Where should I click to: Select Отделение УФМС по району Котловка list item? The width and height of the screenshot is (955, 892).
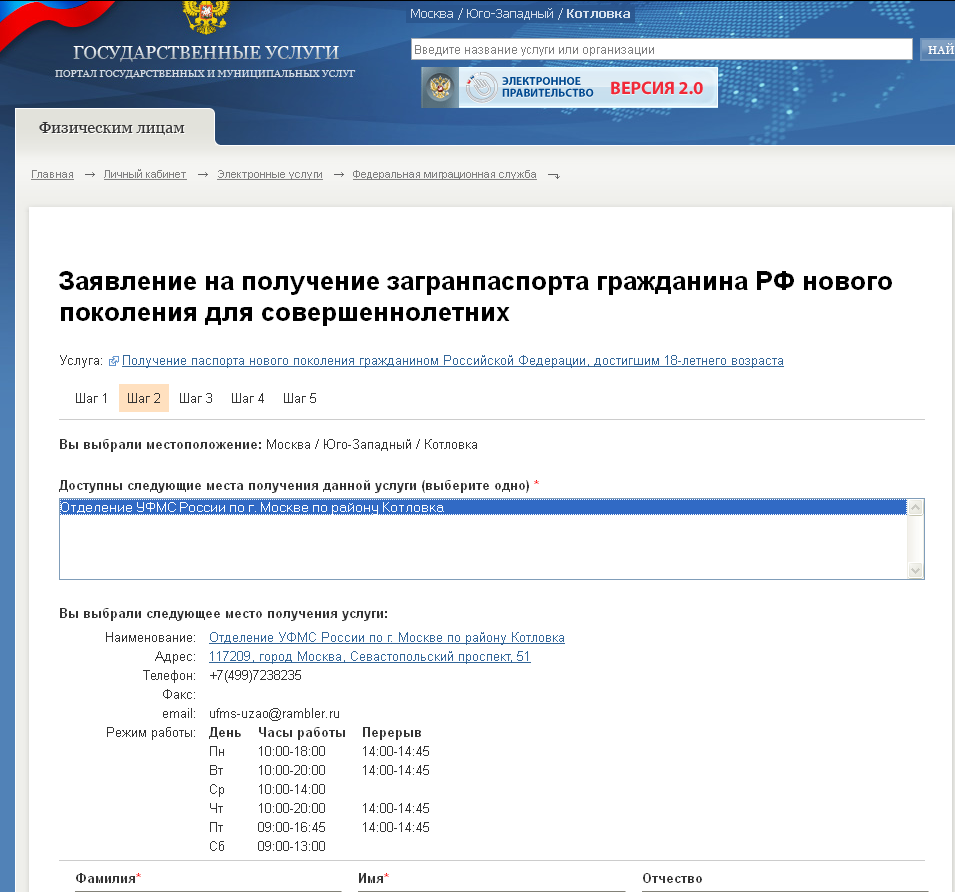483,507
